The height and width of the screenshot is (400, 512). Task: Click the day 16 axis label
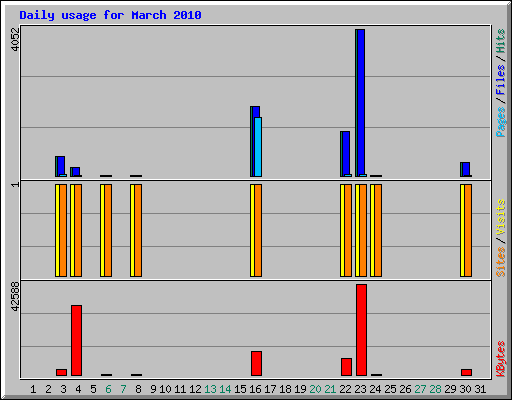pos(255,389)
